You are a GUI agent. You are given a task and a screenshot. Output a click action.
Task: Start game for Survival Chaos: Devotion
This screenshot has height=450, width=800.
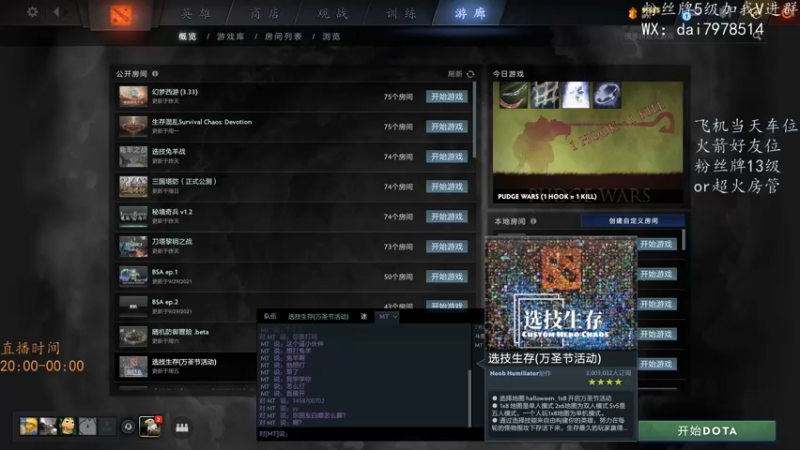point(447,127)
